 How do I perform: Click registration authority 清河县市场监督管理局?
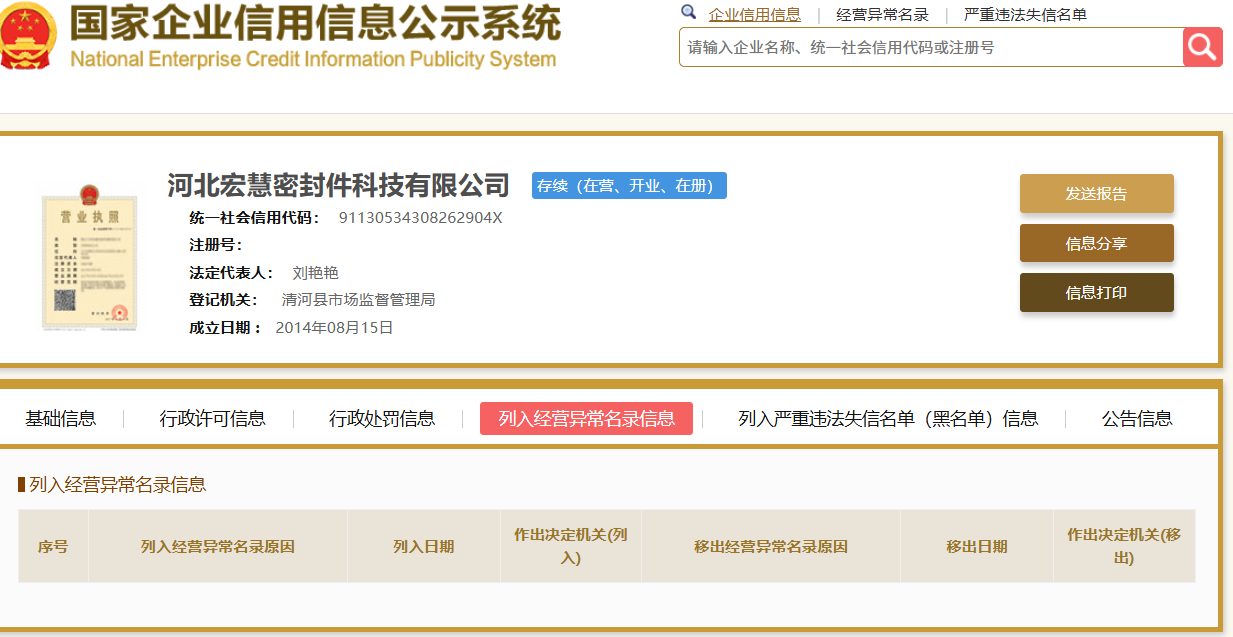click(358, 300)
